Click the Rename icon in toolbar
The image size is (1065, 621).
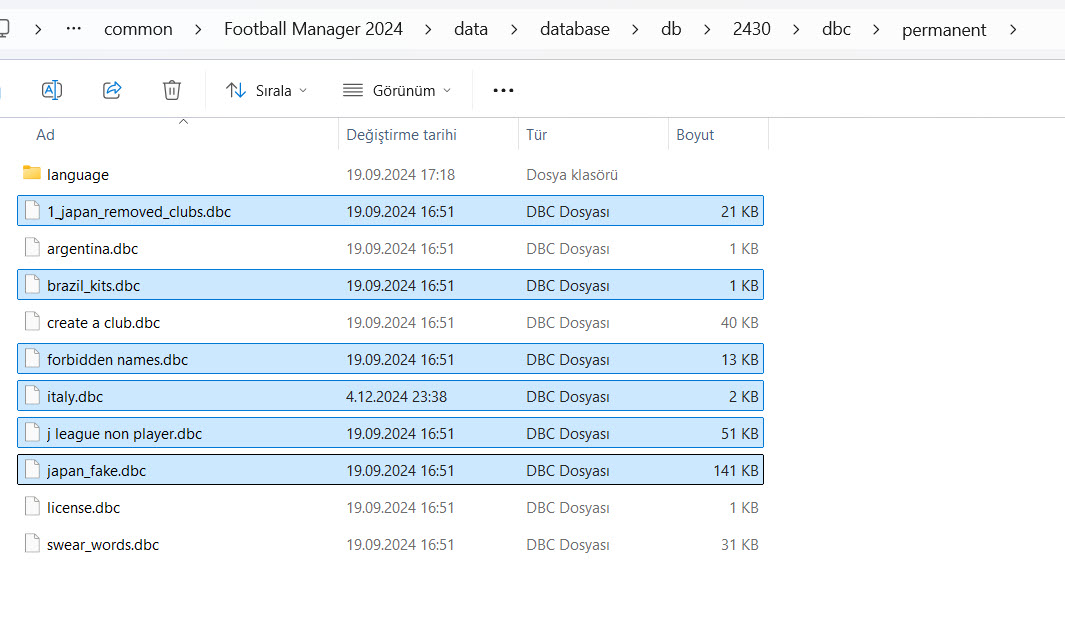click(52, 90)
